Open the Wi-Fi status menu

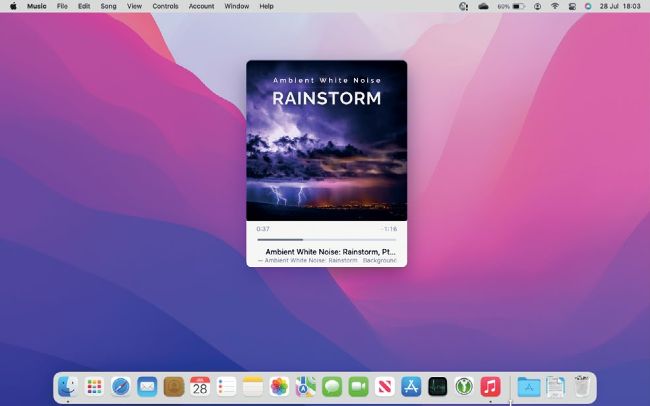[x=554, y=6]
